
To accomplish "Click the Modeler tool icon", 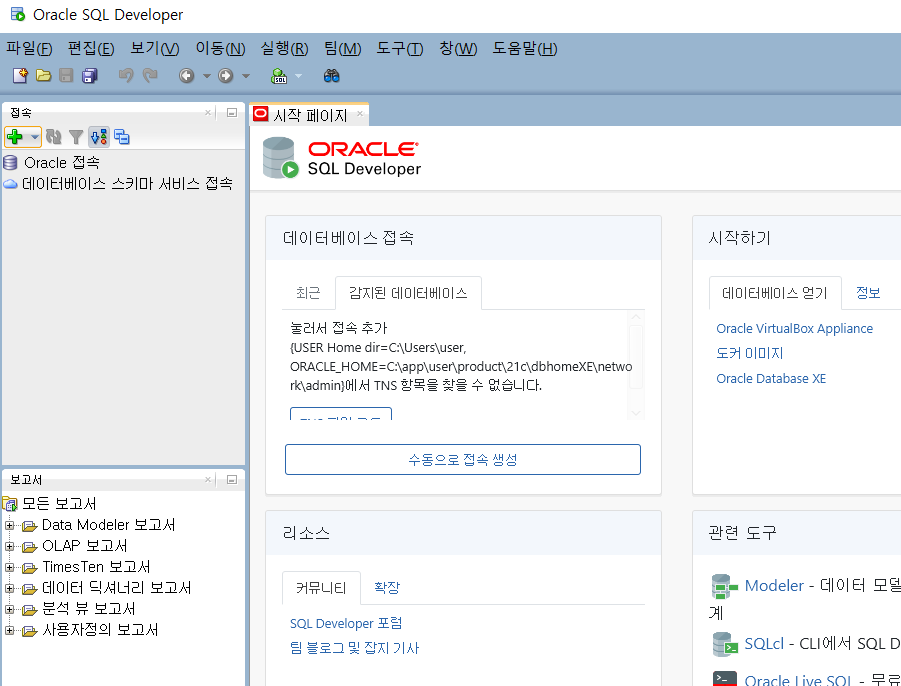I will point(723,587).
